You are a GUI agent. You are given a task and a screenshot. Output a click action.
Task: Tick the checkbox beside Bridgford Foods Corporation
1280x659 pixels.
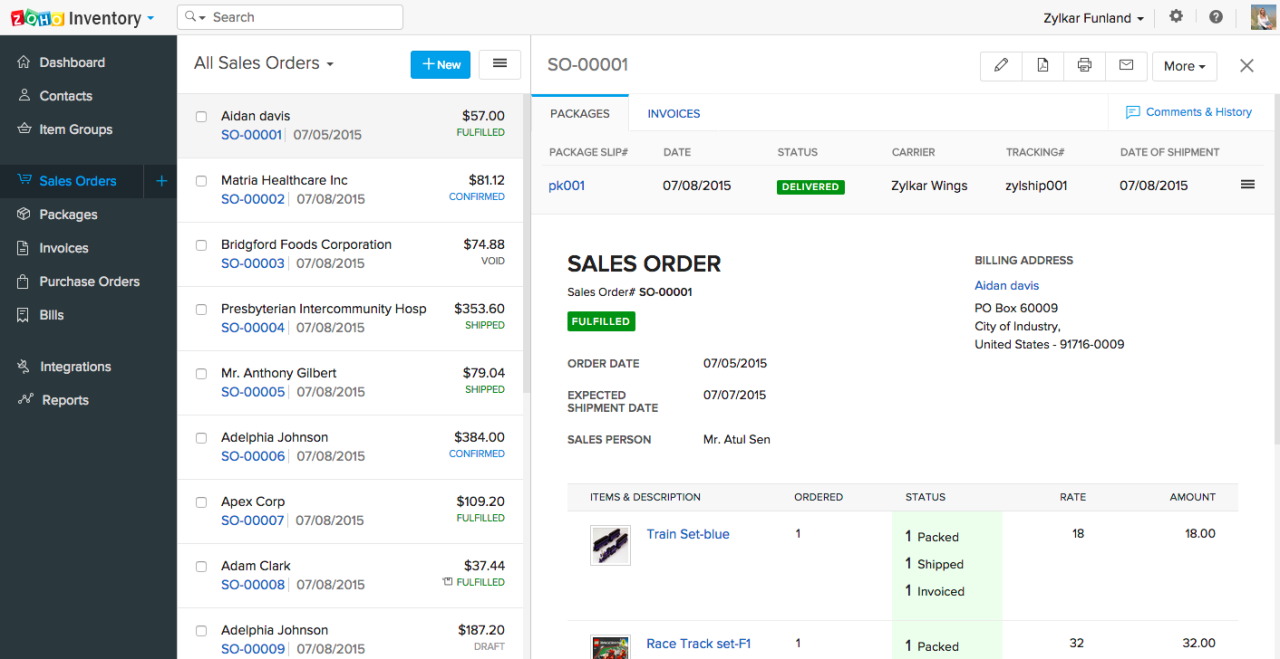point(200,245)
